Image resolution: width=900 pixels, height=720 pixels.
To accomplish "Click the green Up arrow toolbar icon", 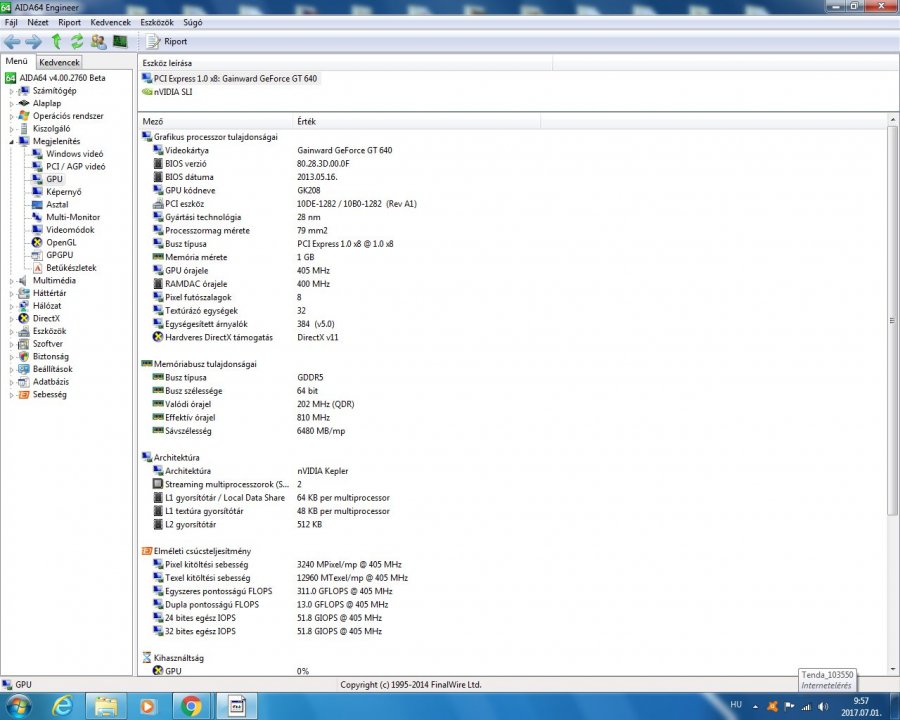I will tap(56, 41).
